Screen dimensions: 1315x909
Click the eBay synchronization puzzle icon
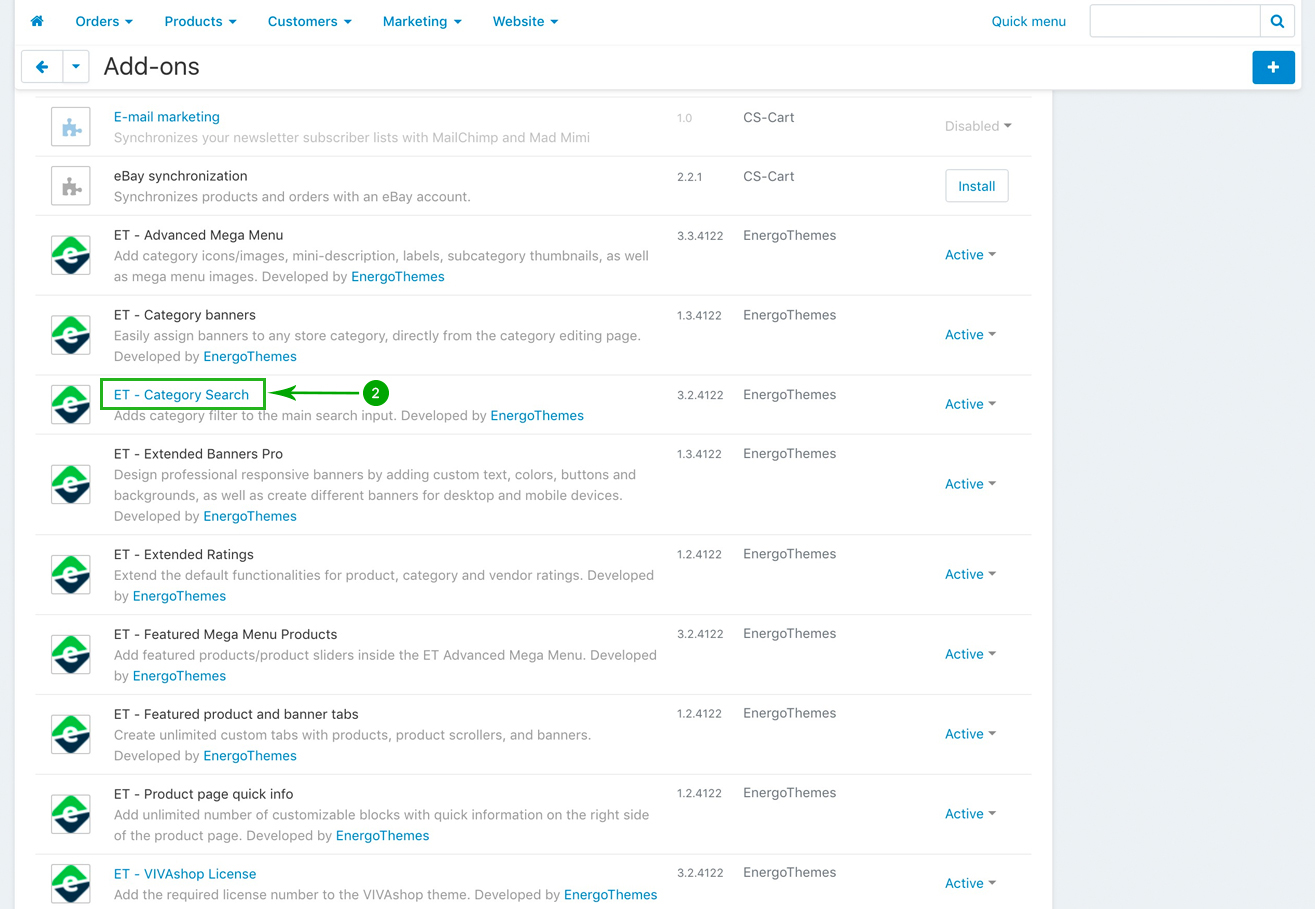[71, 186]
